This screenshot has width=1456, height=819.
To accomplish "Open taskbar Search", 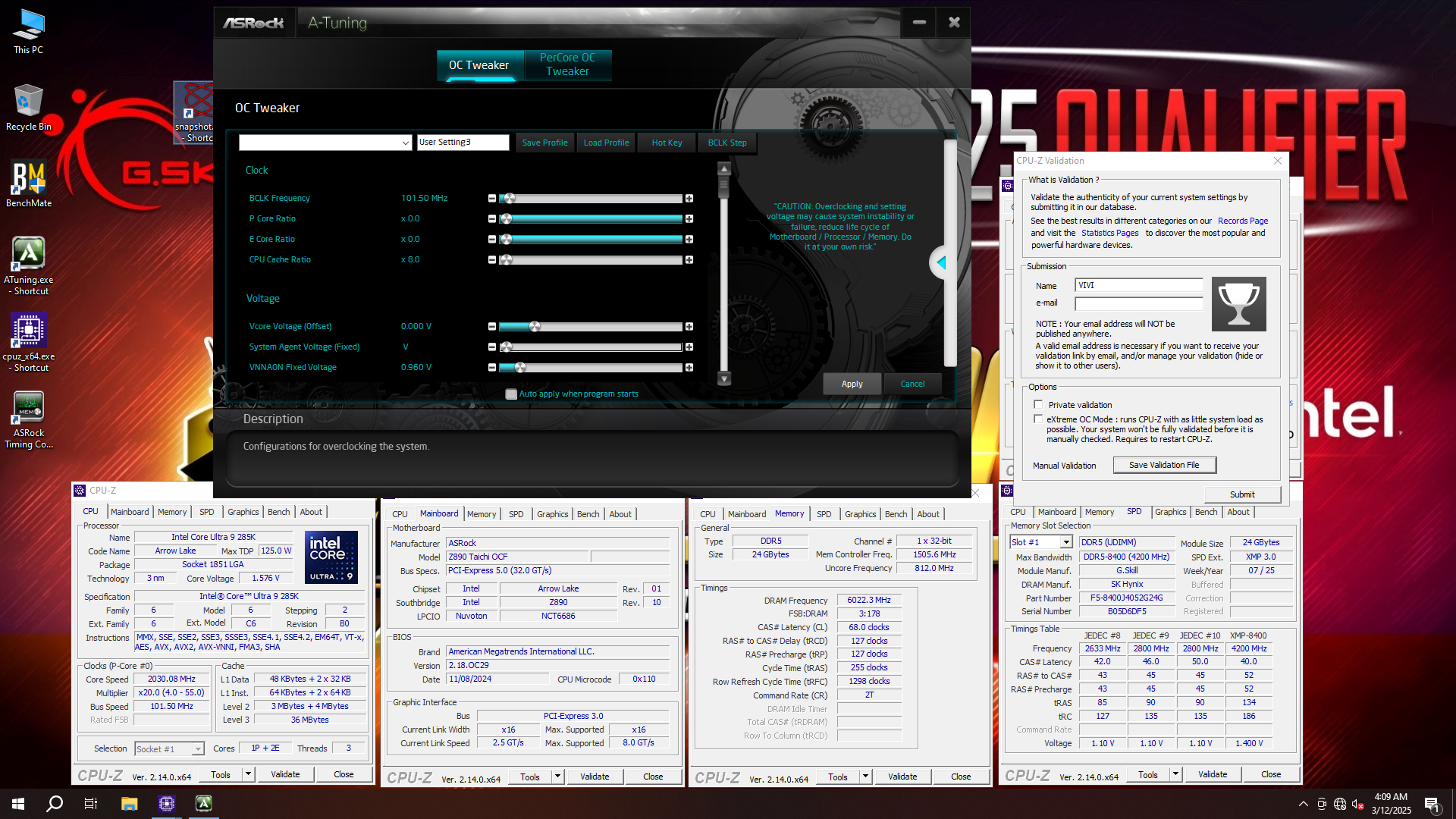I will point(55,804).
